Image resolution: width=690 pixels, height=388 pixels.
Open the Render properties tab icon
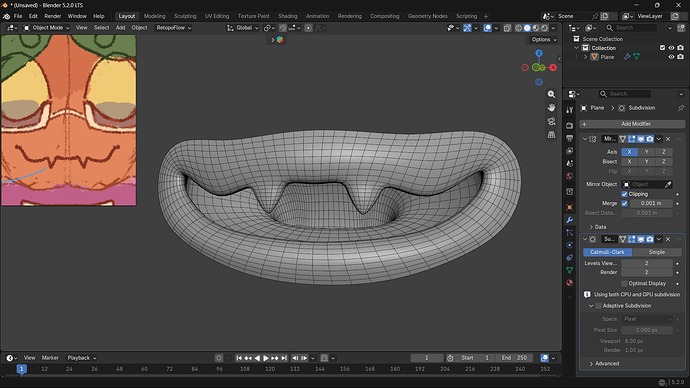click(x=569, y=126)
